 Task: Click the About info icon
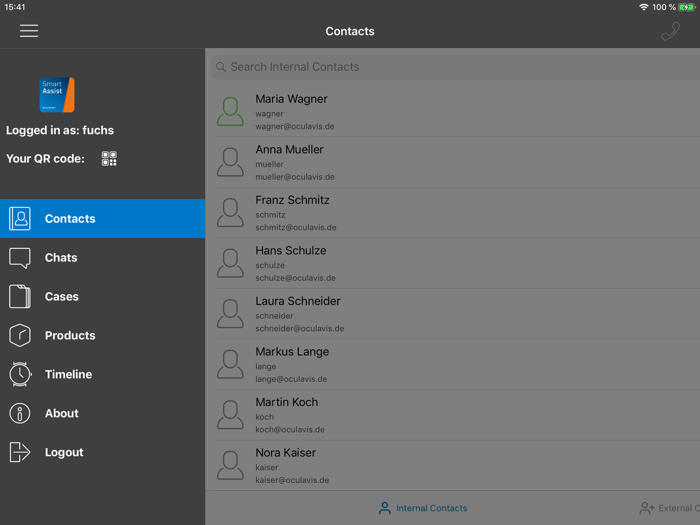pyautogui.click(x=20, y=413)
